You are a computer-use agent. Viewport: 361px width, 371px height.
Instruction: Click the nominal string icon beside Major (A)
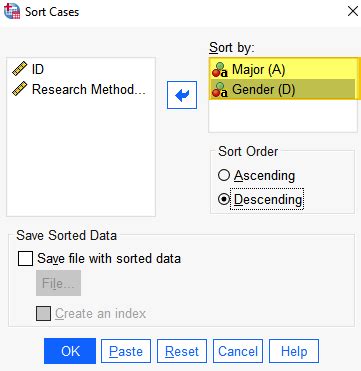(220, 70)
